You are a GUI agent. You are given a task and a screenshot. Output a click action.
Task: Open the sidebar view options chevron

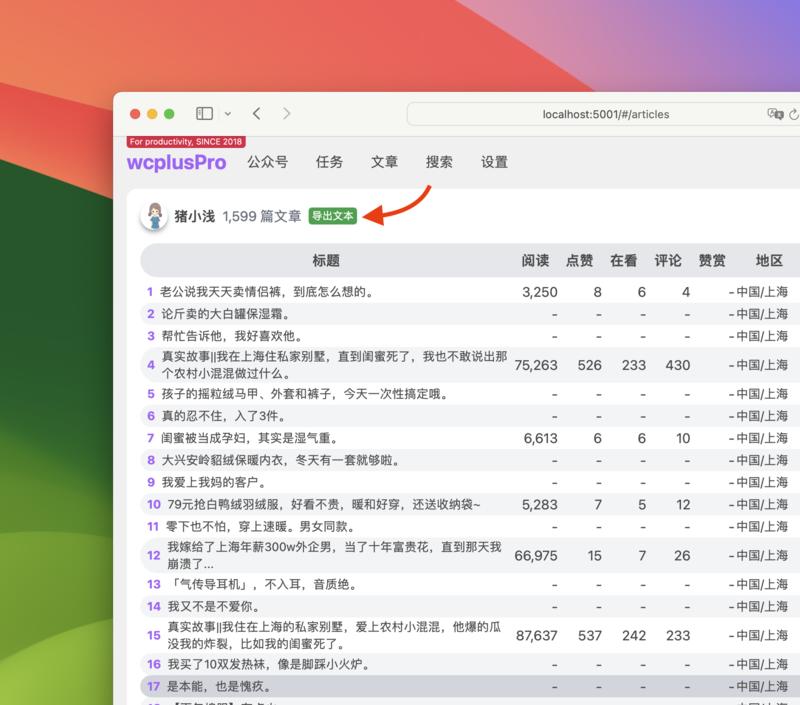coord(226,113)
